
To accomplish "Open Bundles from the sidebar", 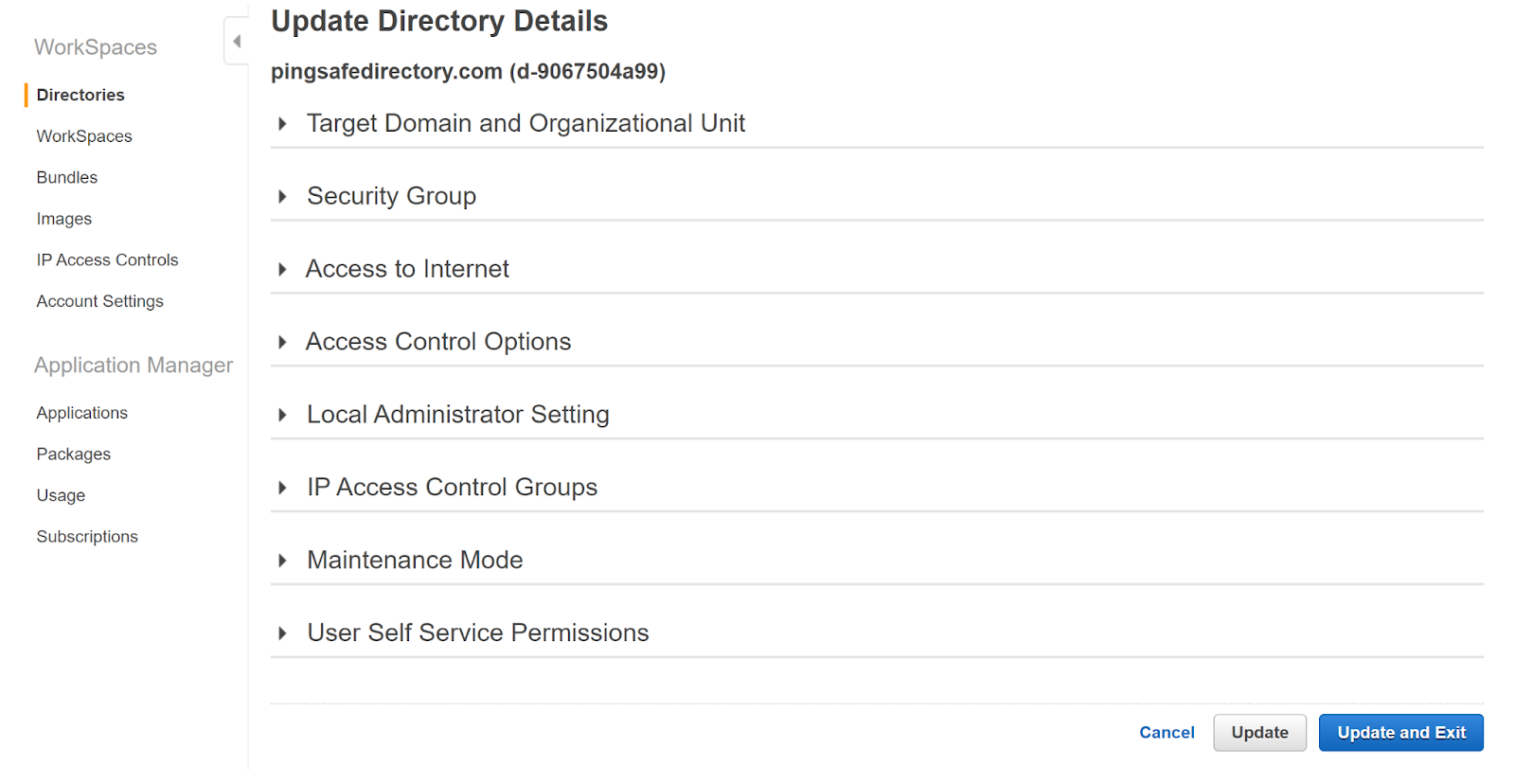I will click(67, 178).
